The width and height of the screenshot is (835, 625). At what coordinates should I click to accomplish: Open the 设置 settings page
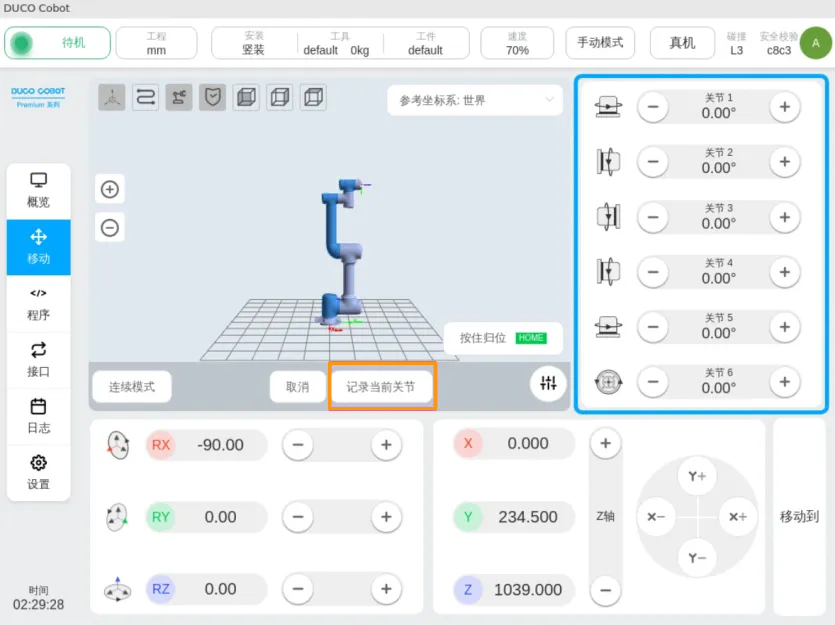pyautogui.click(x=38, y=473)
